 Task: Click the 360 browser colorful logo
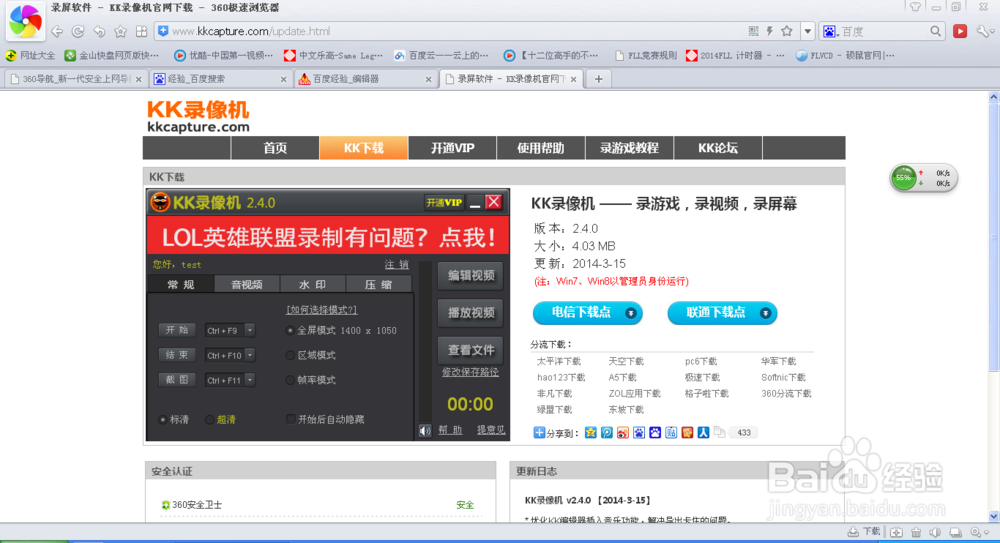(26, 21)
